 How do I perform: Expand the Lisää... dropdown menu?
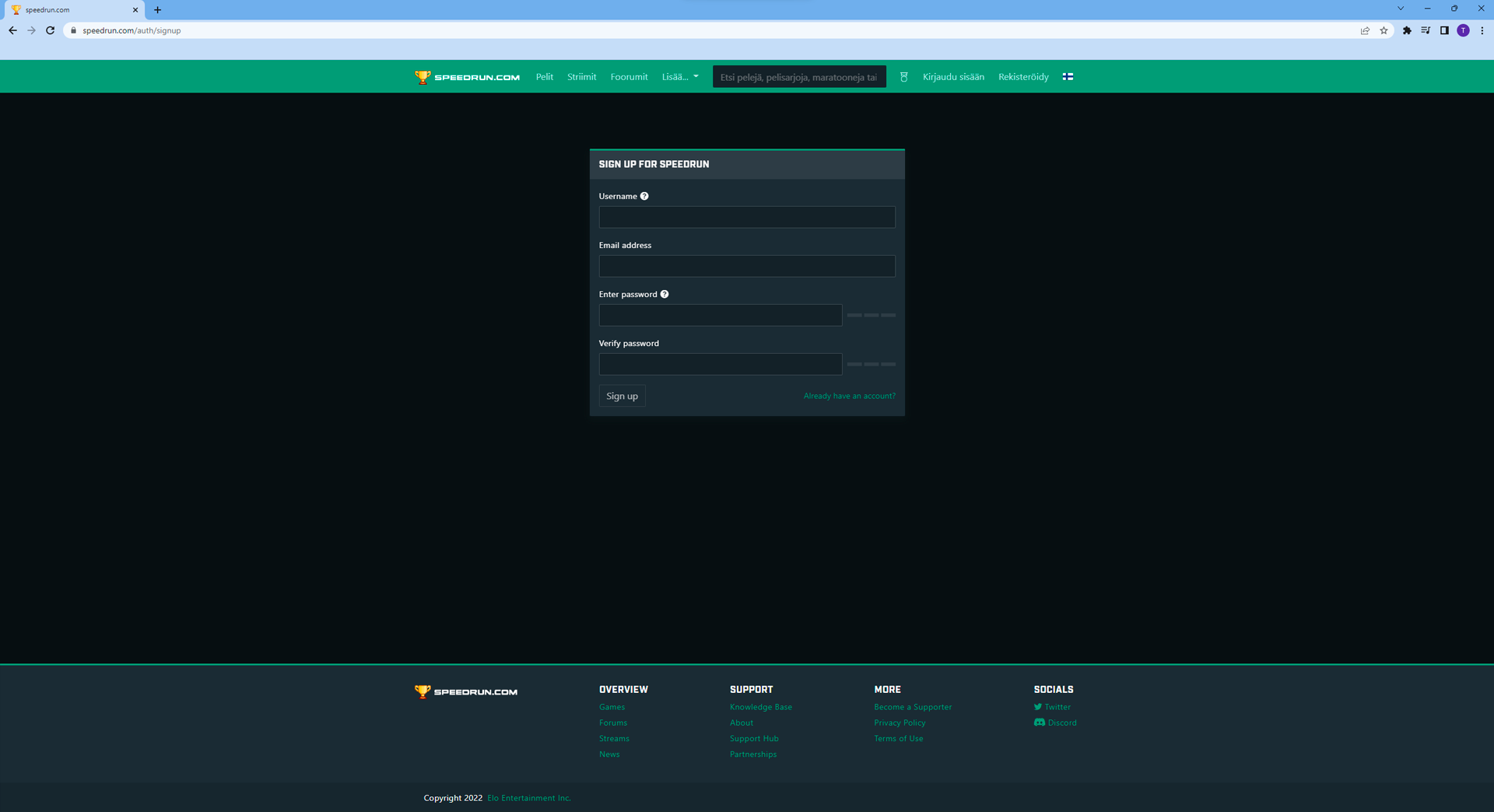[680, 77]
